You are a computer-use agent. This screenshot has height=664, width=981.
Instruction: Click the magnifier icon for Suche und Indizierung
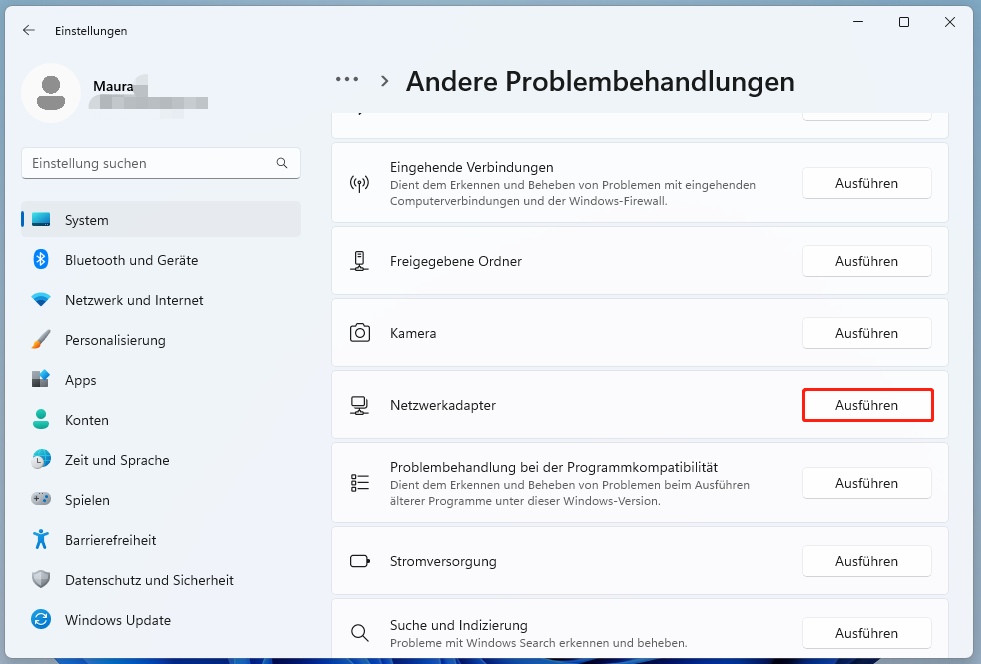360,633
